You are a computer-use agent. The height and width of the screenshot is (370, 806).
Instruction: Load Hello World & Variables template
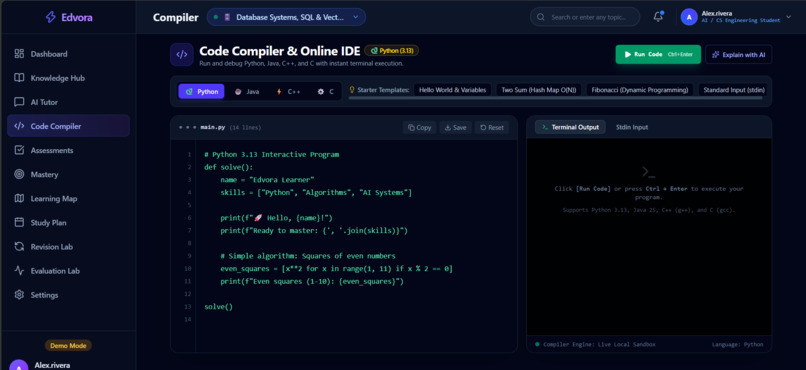point(452,90)
